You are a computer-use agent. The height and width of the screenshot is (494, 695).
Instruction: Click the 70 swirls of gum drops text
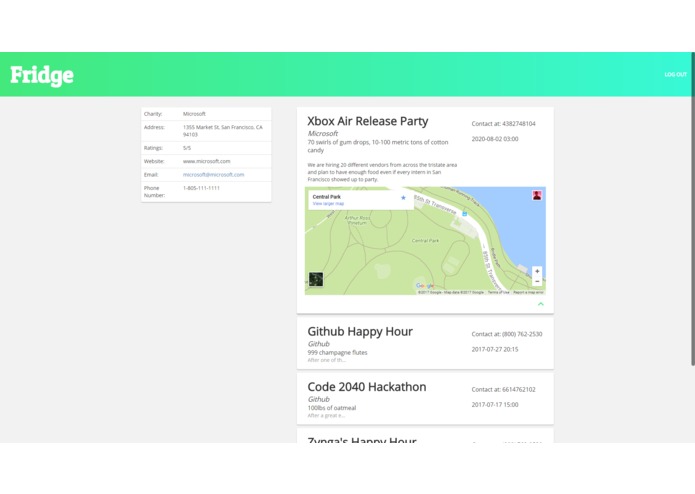[x=378, y=146]
